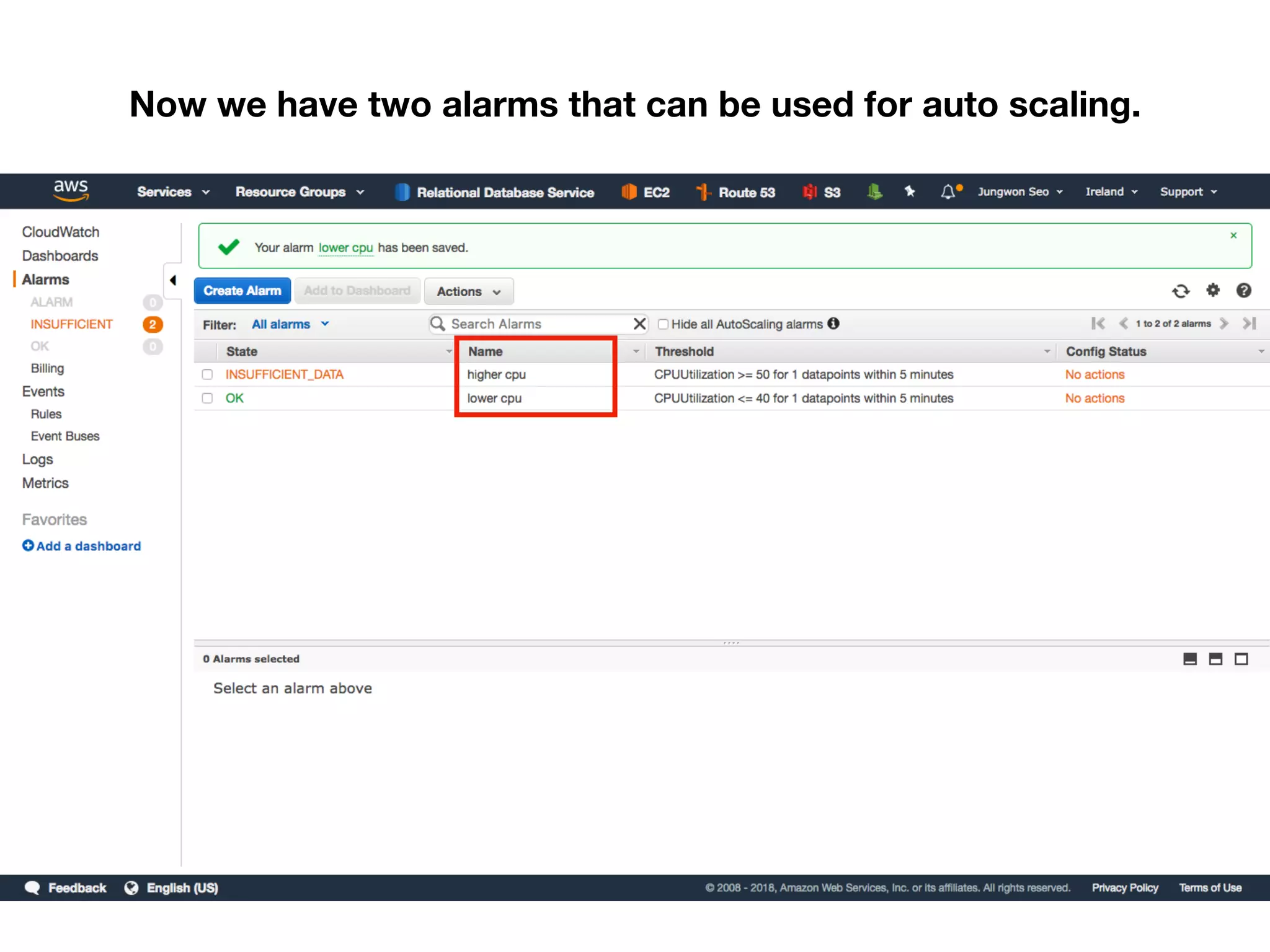Open Metrics in the sidebar
Image resolution: width=1270 pixels, height=952 pixels.
(45, 483)
